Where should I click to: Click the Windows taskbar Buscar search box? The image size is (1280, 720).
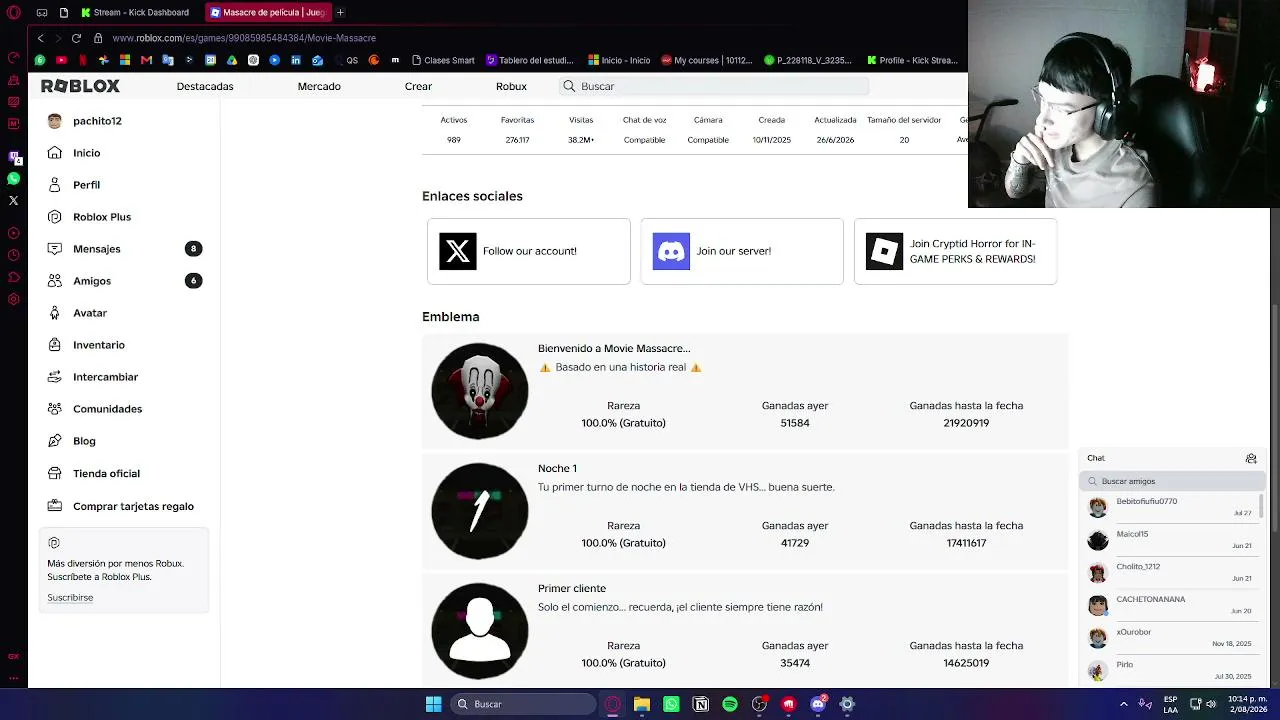point(525,704)
